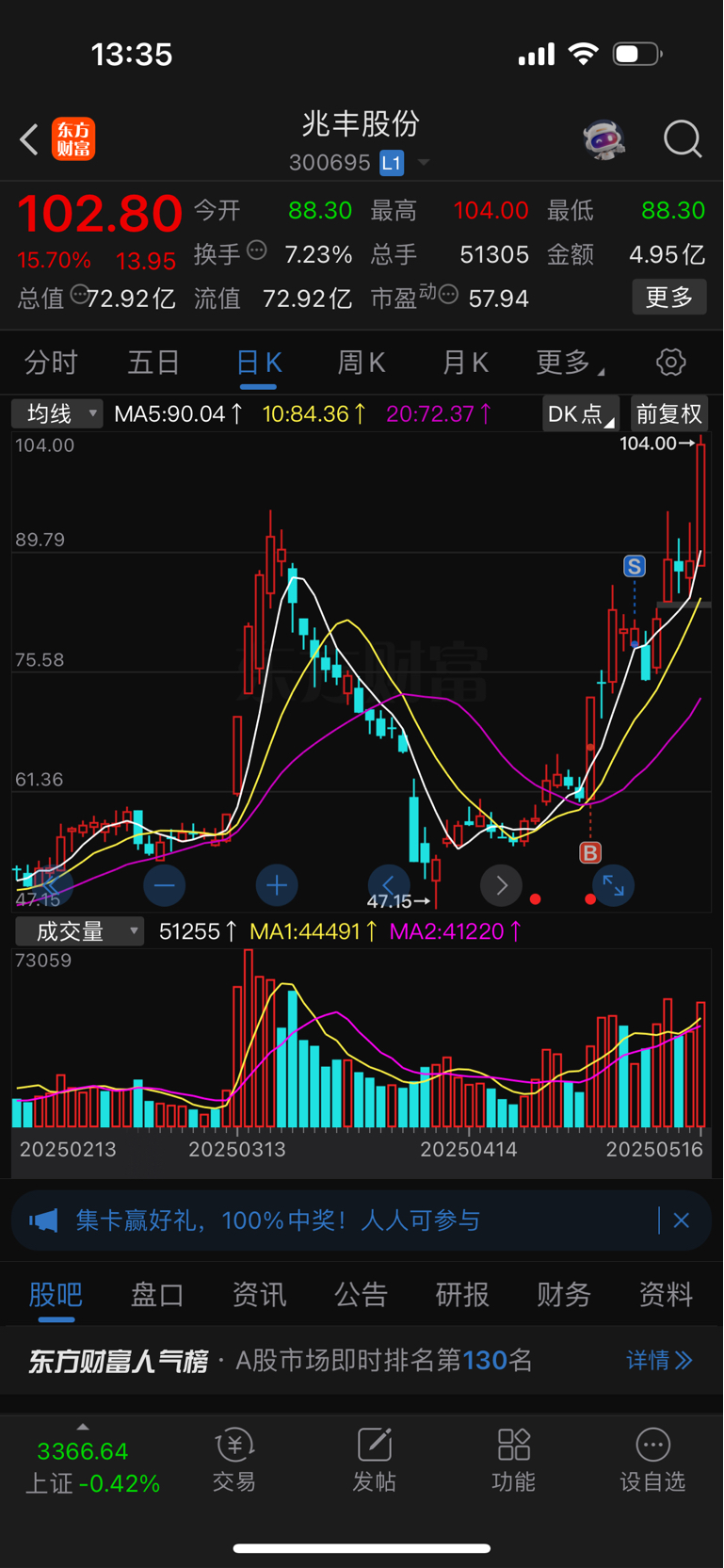
Task: Expand the 更多 chart period menu
Action: [570, 363]
